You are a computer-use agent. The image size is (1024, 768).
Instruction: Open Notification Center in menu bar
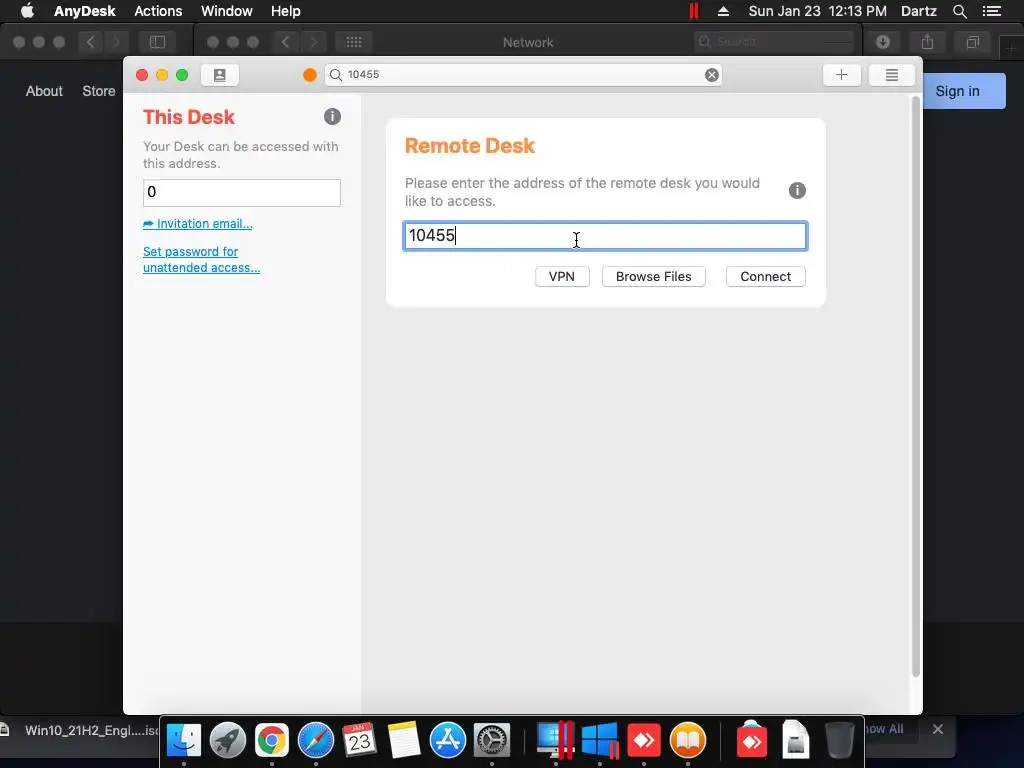(991, 11)
